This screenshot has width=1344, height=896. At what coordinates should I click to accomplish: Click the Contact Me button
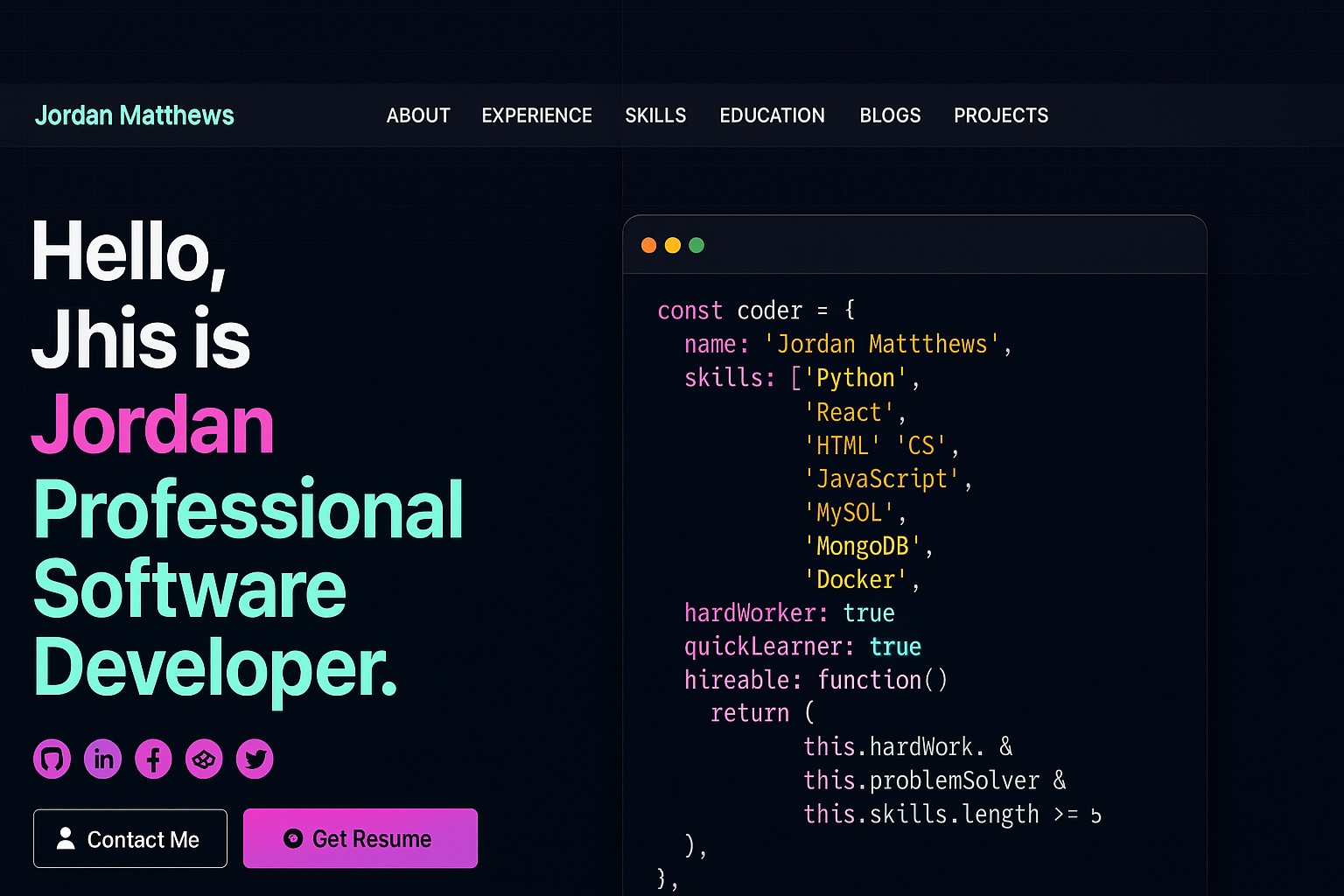(x=129, y=838)
